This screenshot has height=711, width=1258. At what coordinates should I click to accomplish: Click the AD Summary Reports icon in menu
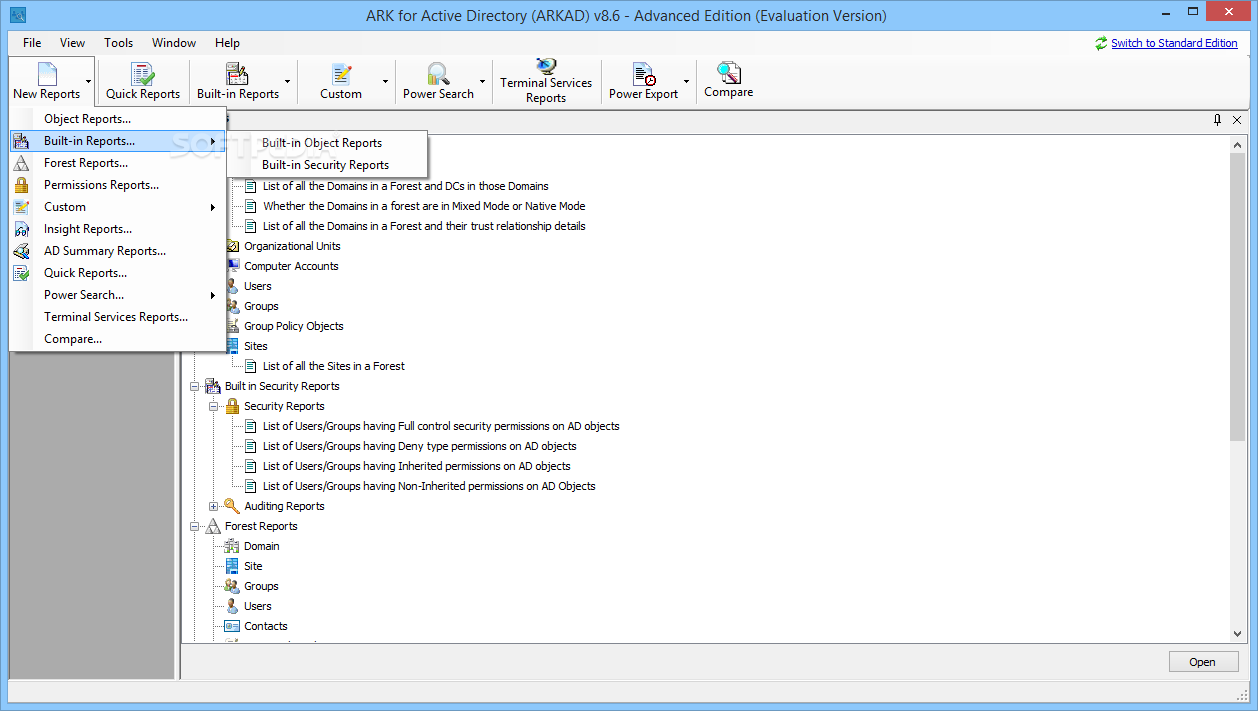coord(22,251)
